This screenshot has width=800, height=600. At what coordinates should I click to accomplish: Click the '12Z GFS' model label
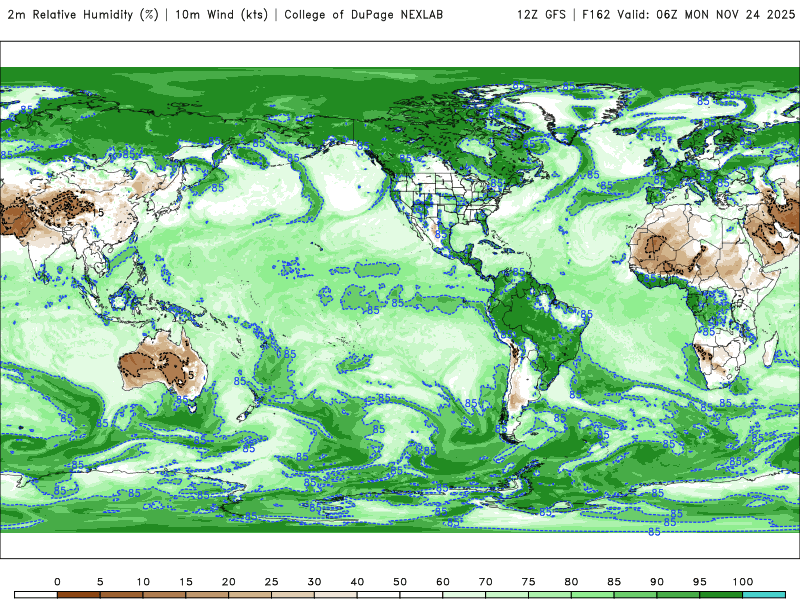point(541,14)
